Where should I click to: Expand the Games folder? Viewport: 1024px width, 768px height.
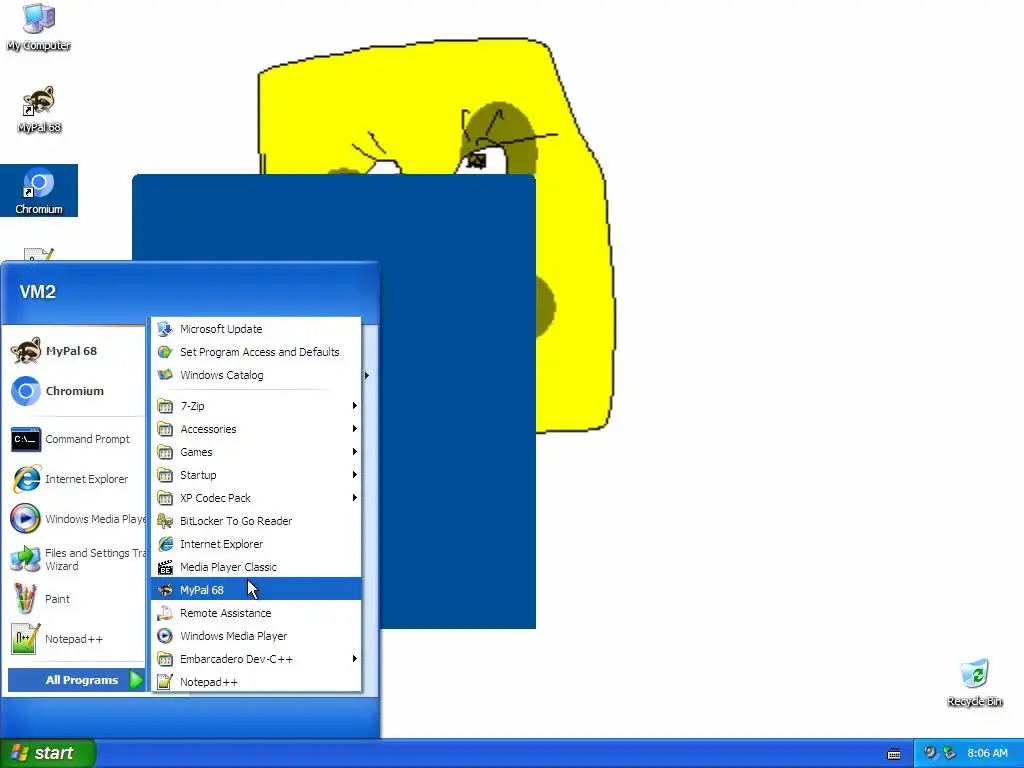pyautogui.click(x=256, y=452)
